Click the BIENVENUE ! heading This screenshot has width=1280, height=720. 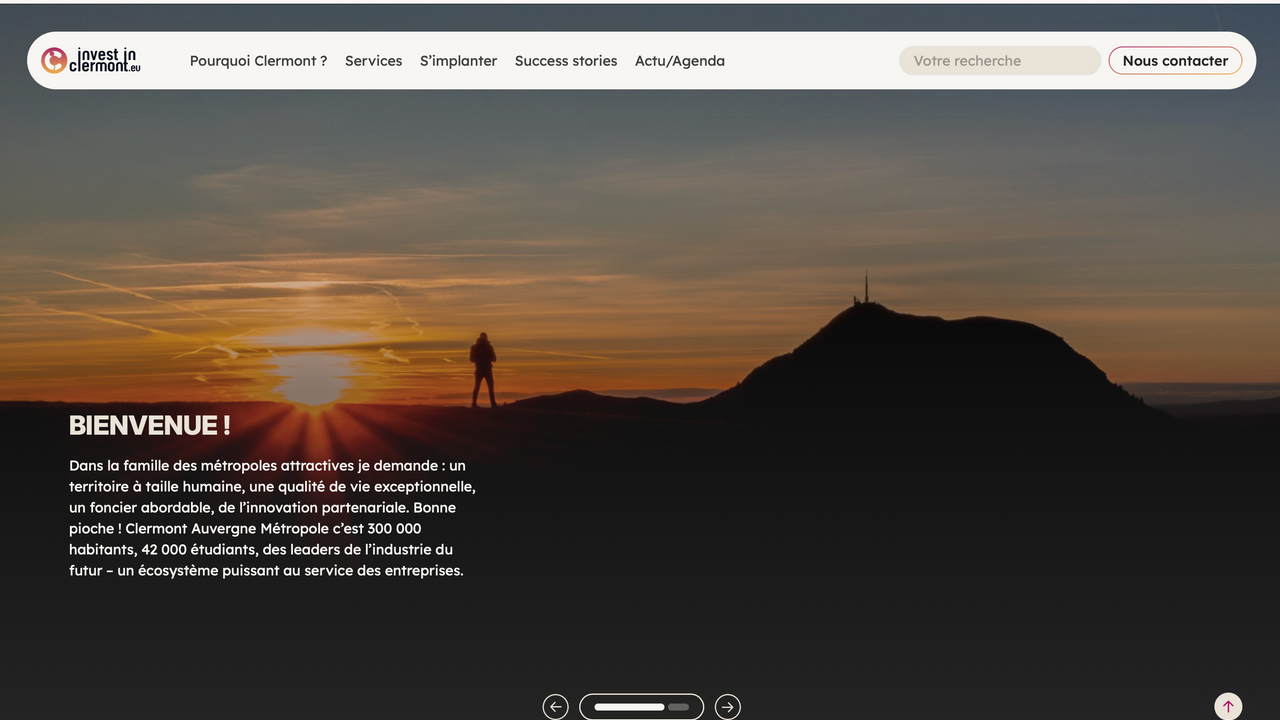150,425
